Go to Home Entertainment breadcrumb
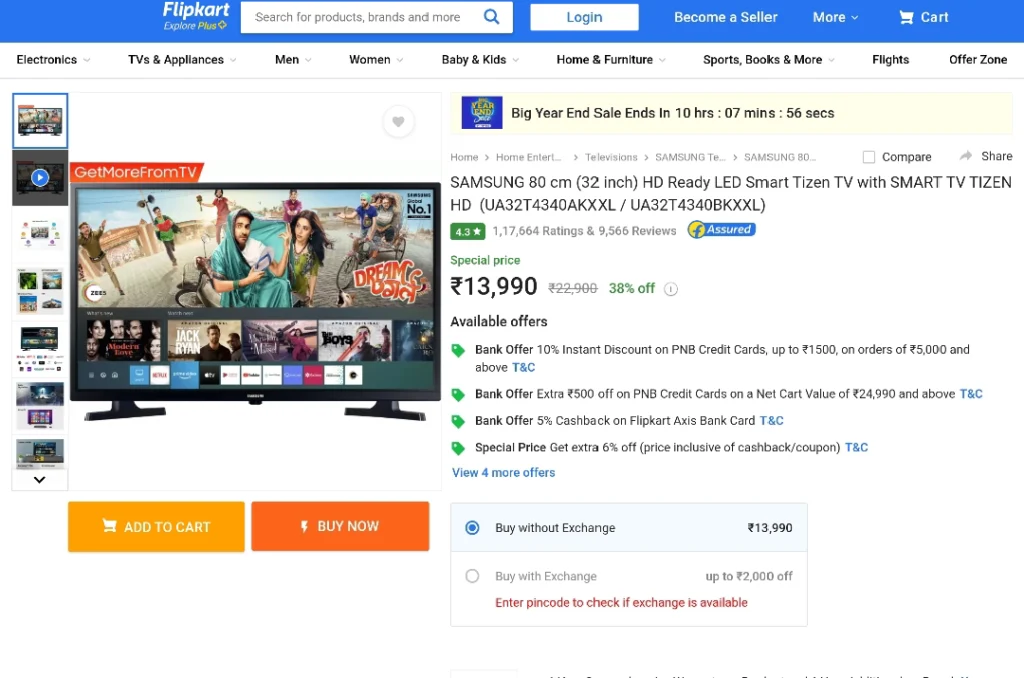This screenshot has width=1024, height=678. click(528, 157)
